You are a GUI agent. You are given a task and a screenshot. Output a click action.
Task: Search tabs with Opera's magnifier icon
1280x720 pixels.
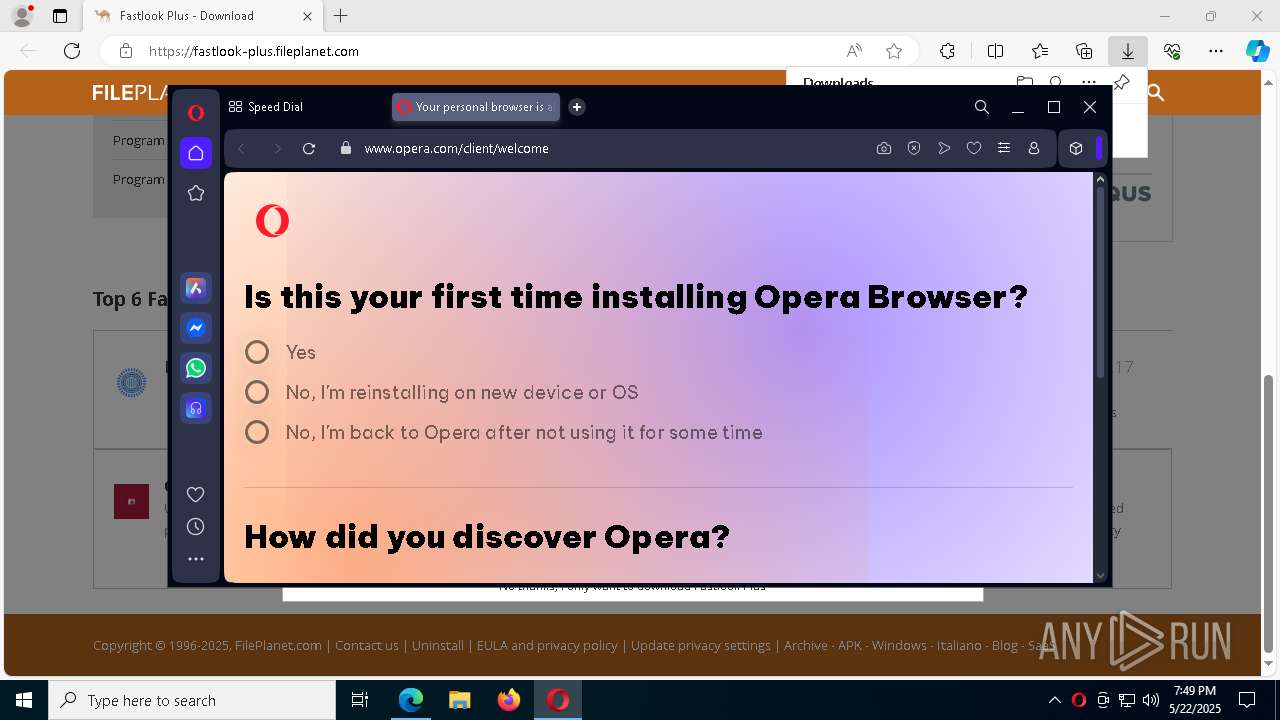(x=982, y=107)
